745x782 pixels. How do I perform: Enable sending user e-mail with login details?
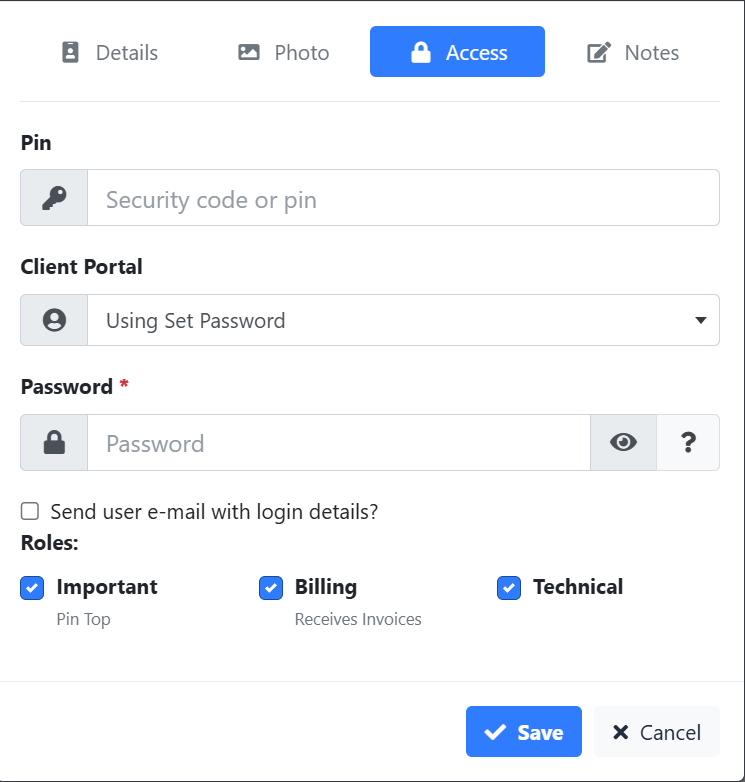click(30, 512)
